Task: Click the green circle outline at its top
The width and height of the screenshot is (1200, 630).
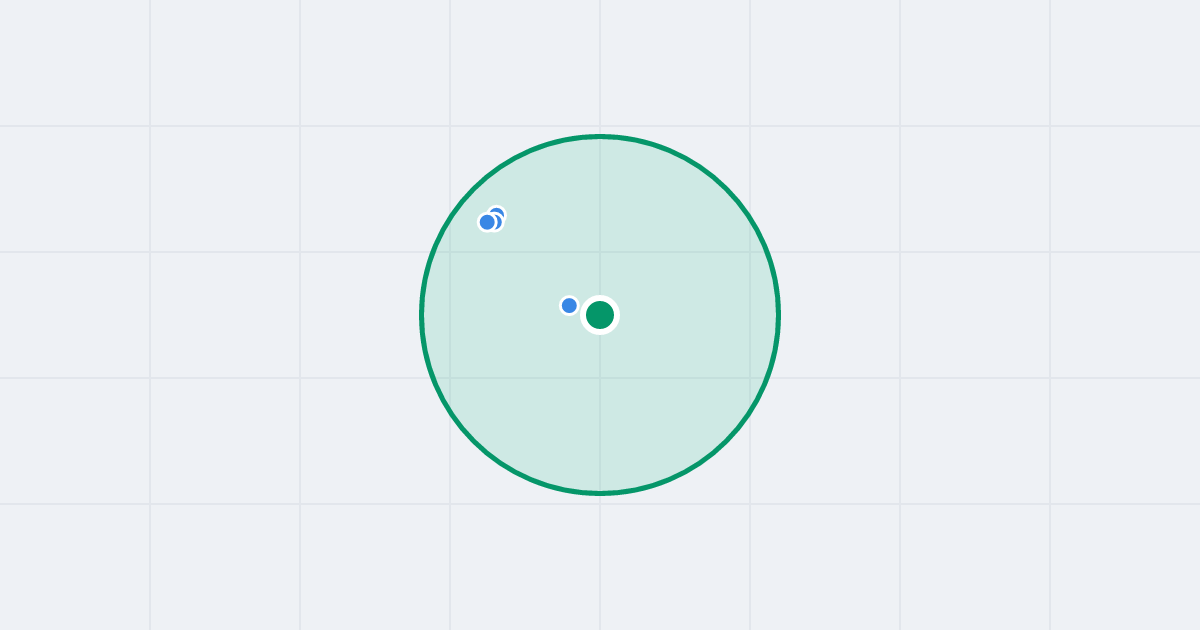Action: pos(600,136)
